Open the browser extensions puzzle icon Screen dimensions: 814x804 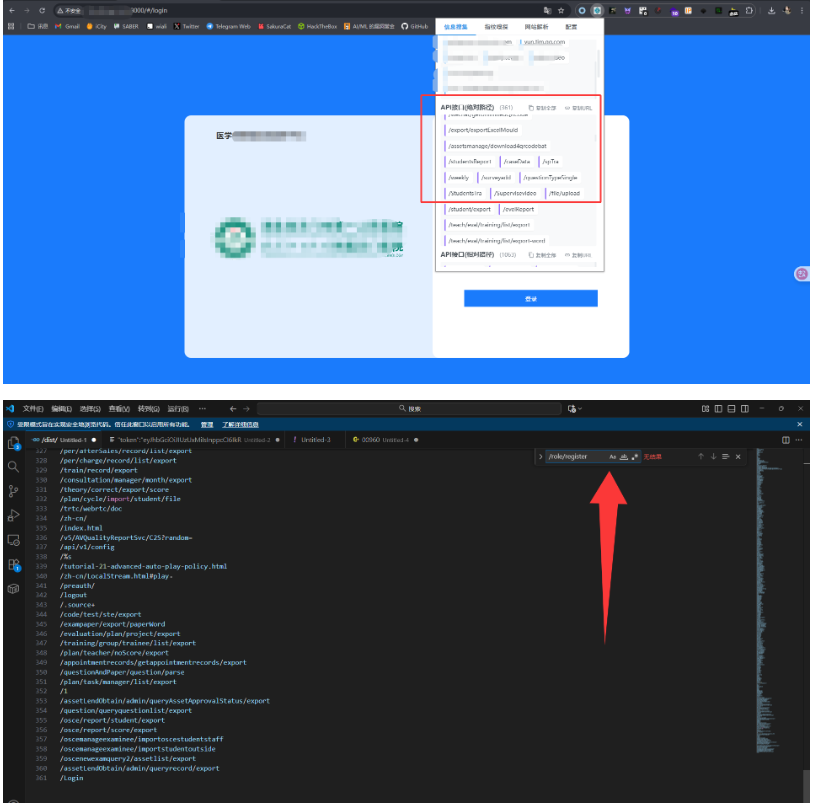[x=749, y=10]
